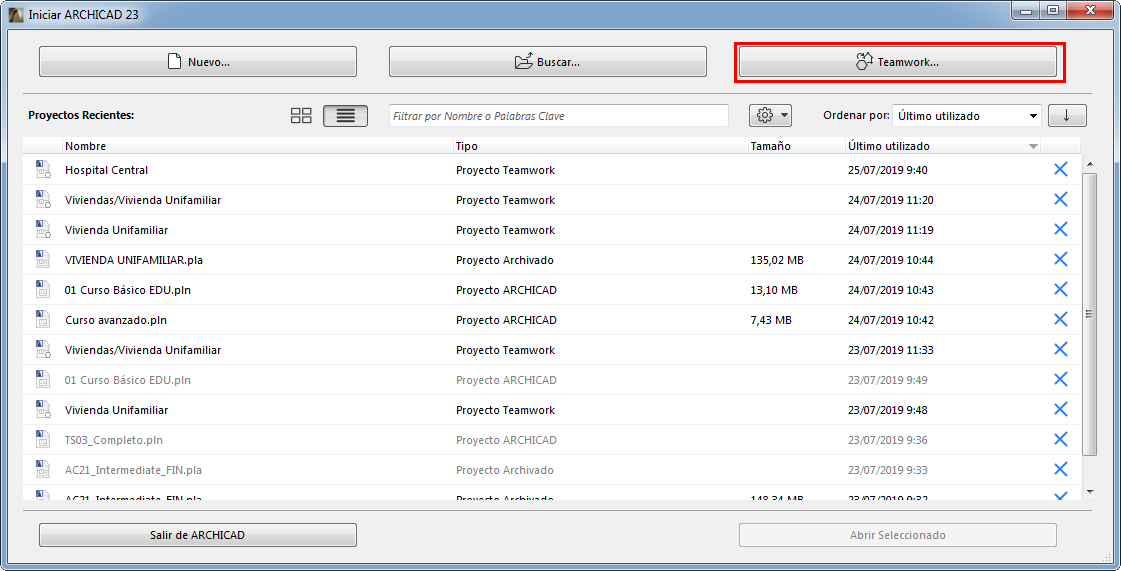Click VIVIENDA UNIFAMILIAR.pla archive file icon

tap(43, 259)
